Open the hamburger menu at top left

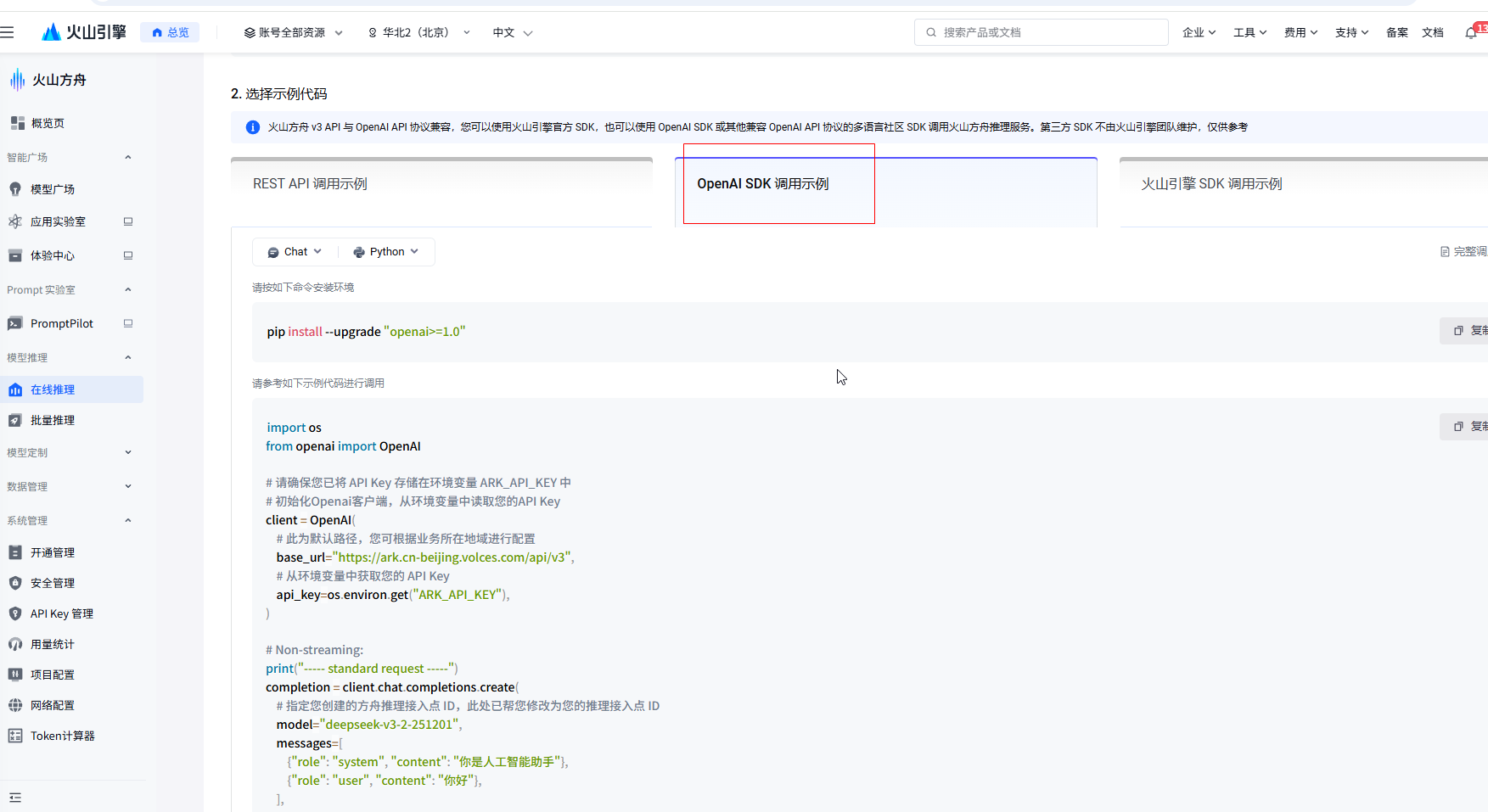[x=8, y=32]
